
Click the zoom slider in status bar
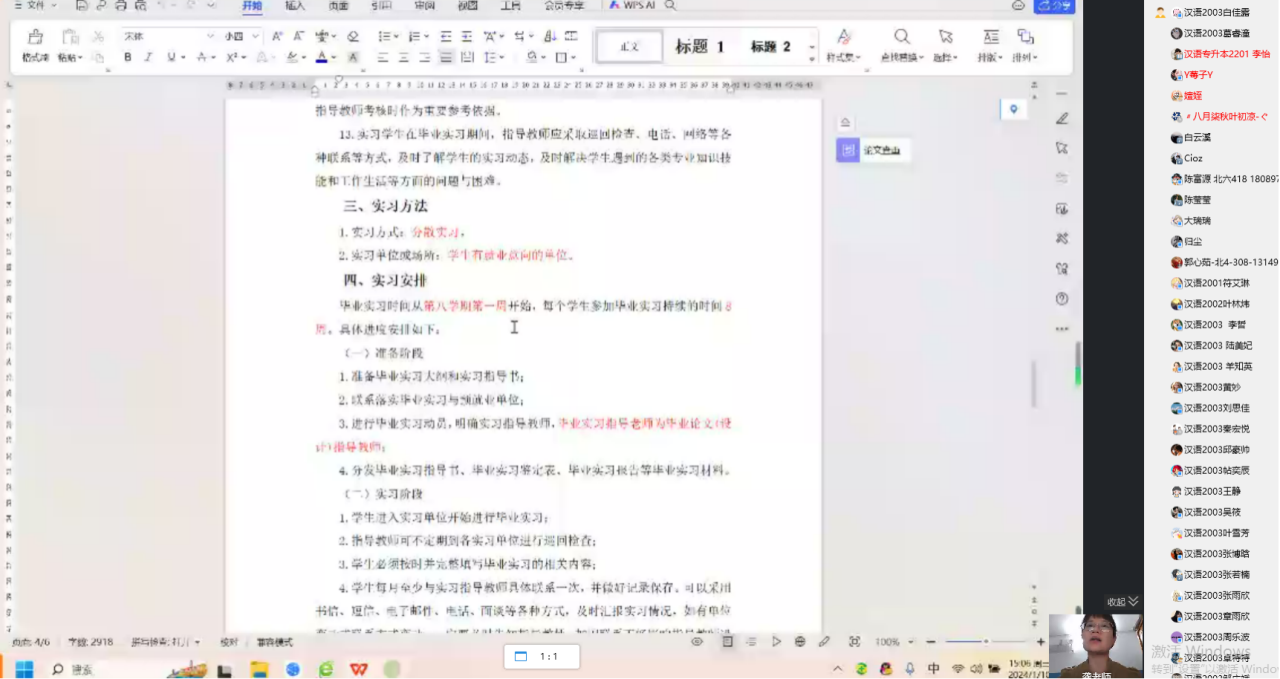click(x=985, y=642)
